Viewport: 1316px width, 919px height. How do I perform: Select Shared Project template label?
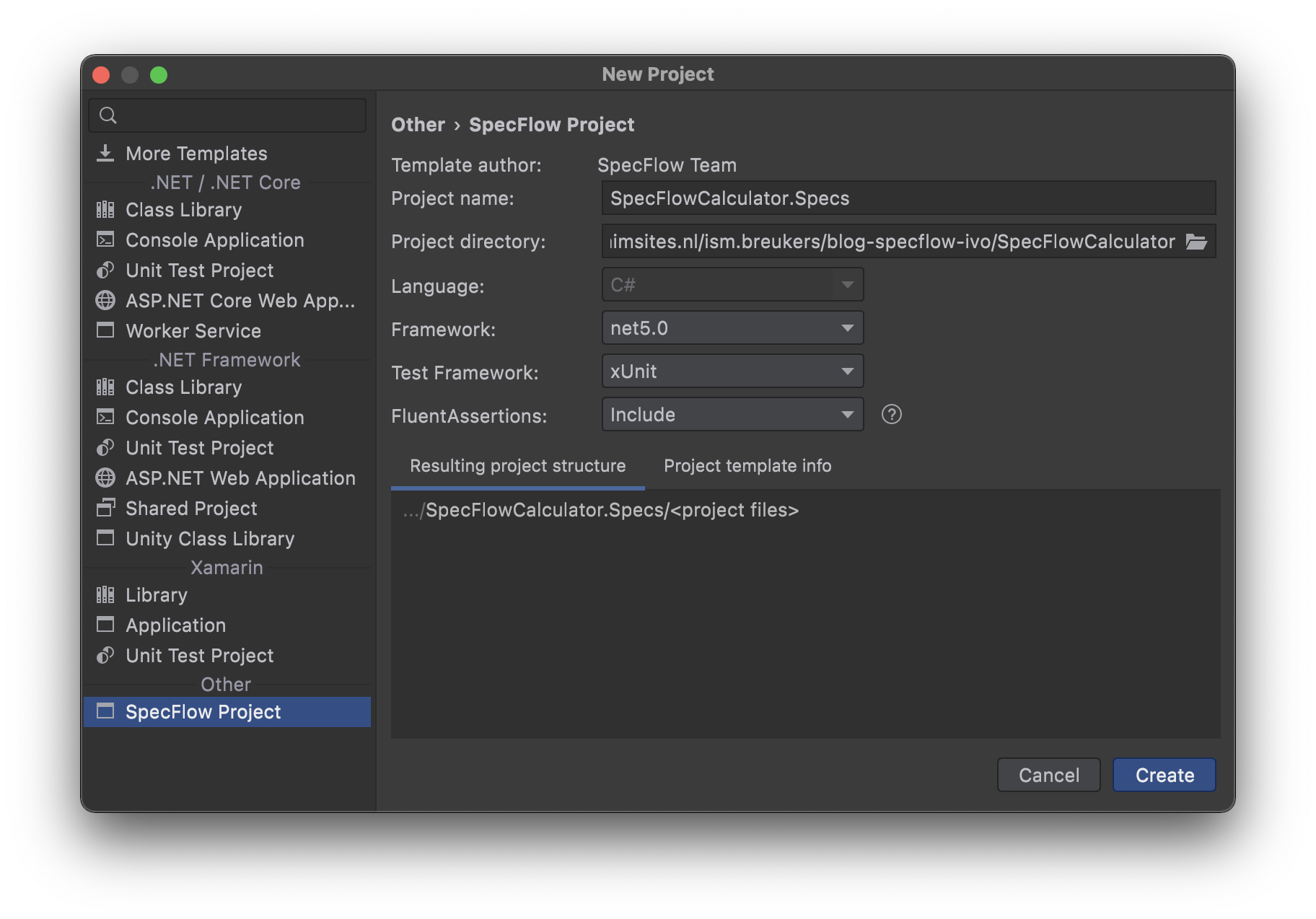pyautogui.click(x=191, y=508)
